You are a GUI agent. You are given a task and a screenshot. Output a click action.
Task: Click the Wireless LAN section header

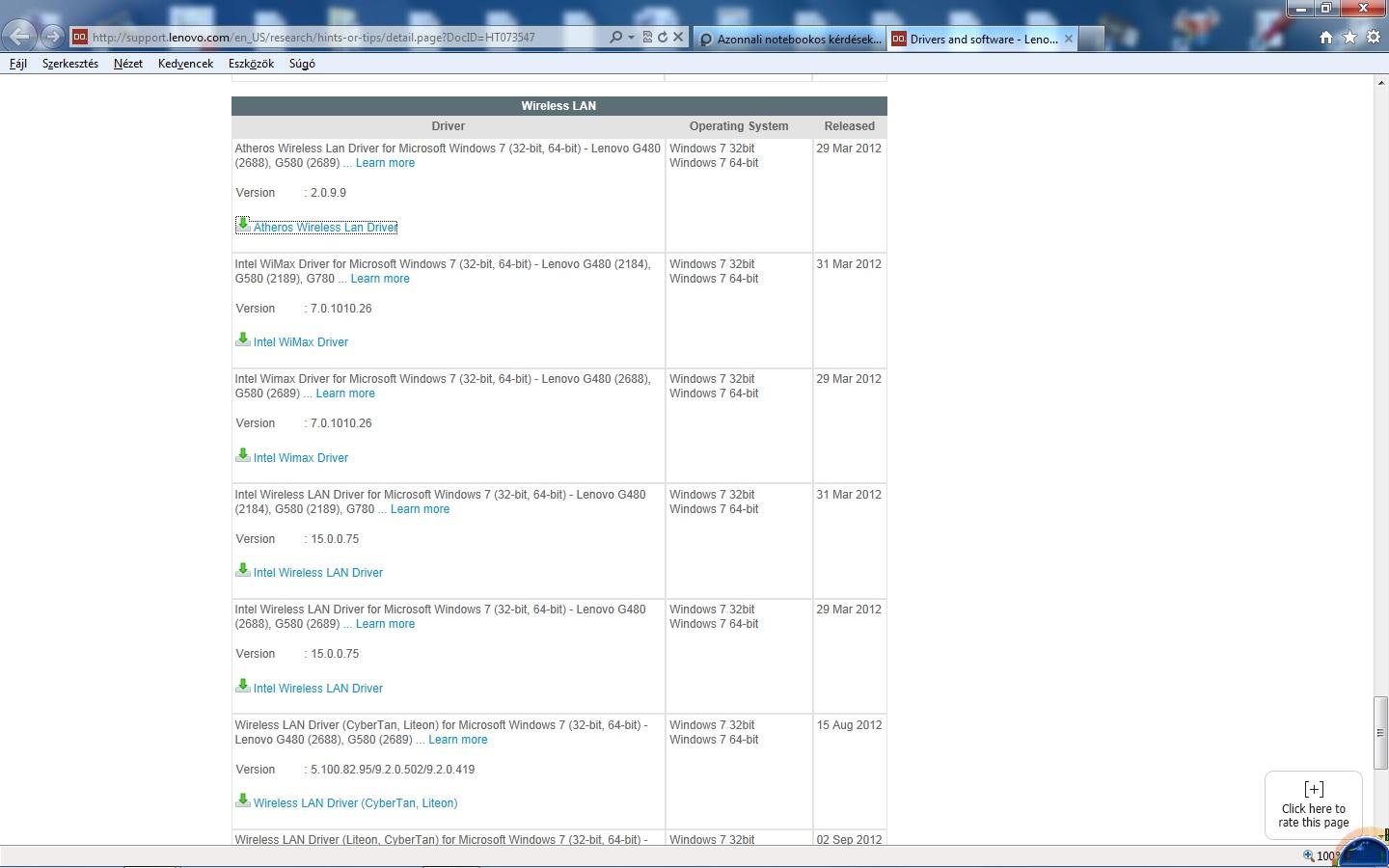559,106
